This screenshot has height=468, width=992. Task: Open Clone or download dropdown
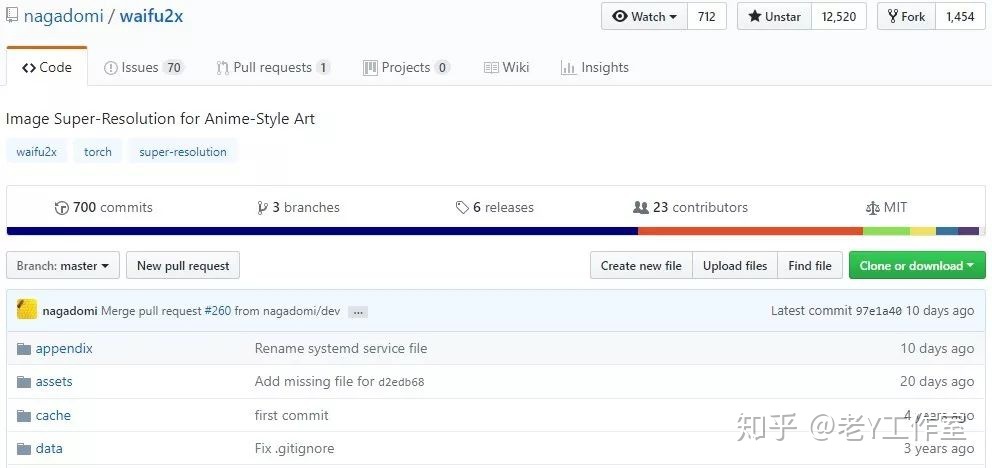[x=917, y=266]
